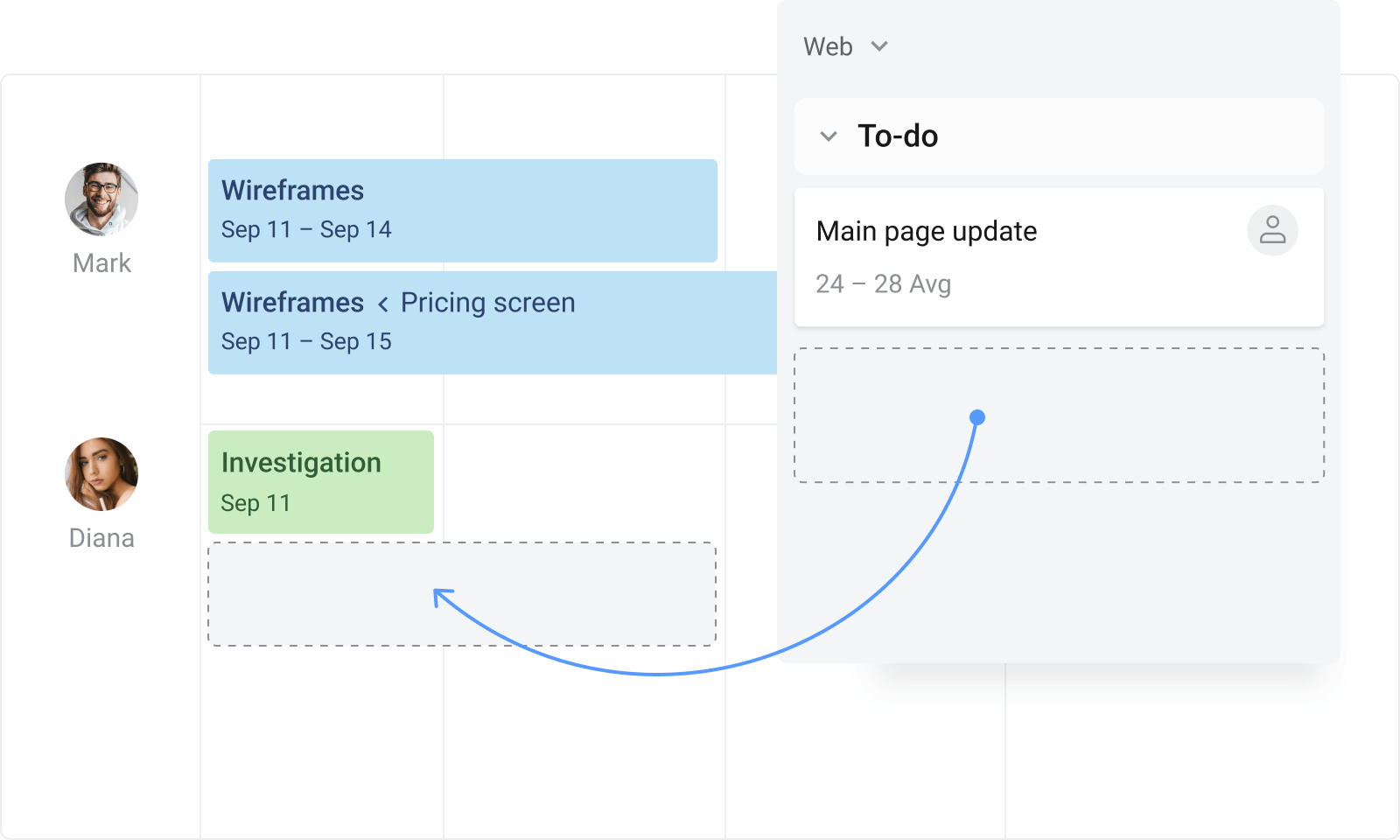This screenshot has width=1400, height=840.
Task: Click the left-pointing arrow between Wireframes and Pricing screen
Action: [382, 304]
